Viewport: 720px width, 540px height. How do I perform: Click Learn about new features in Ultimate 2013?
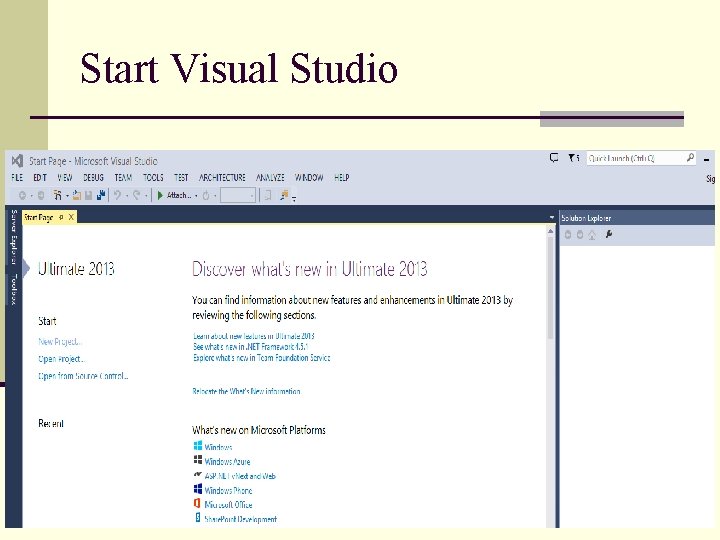pos(253,336)
